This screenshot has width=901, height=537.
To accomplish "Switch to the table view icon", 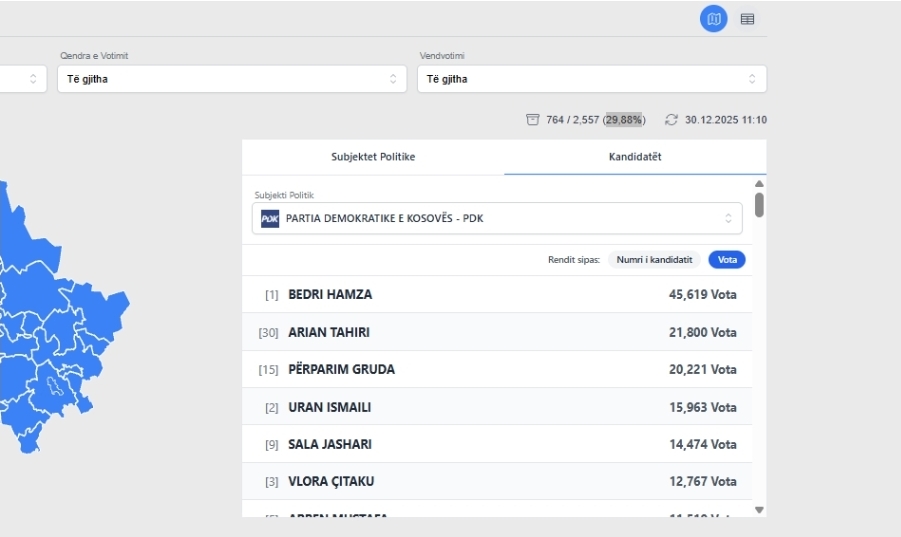I will (747, 19).
